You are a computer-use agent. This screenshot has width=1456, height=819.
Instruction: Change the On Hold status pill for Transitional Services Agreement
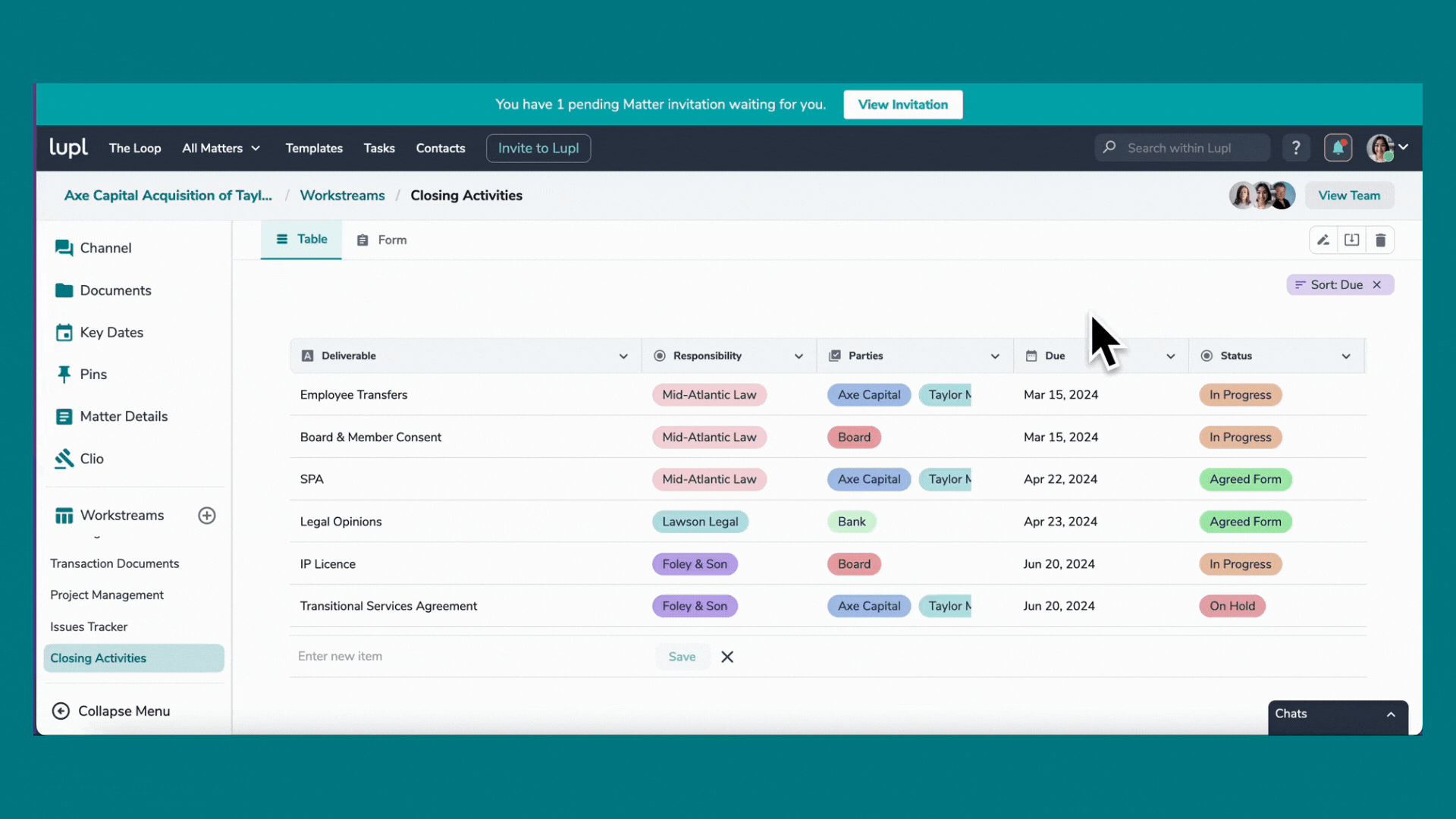coord(1232,606)
